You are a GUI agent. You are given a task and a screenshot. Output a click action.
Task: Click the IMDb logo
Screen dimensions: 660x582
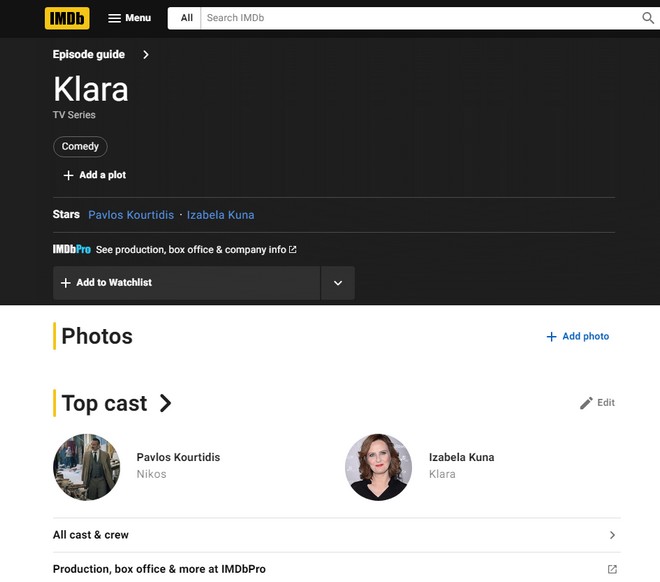(67, 18)
